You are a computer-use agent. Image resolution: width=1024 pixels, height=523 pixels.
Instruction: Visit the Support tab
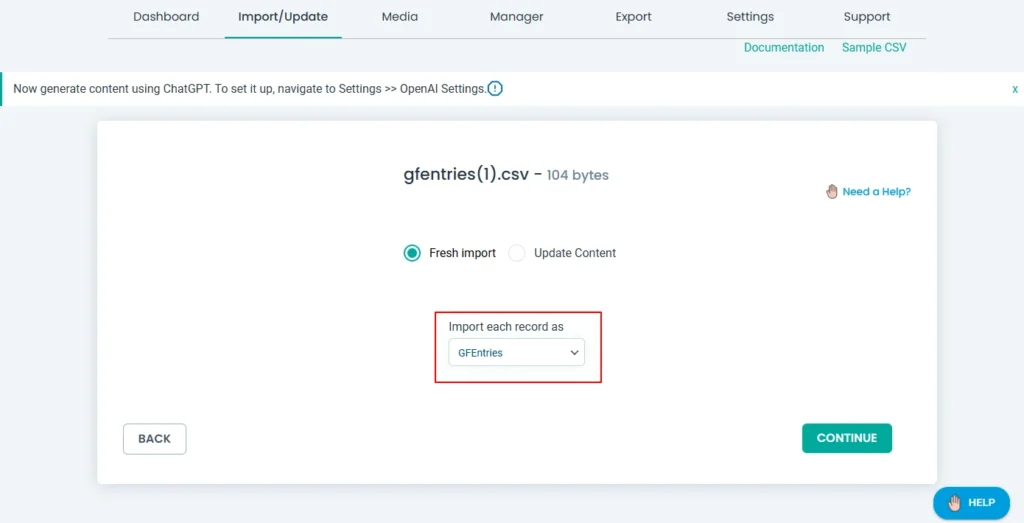(867, 17)
